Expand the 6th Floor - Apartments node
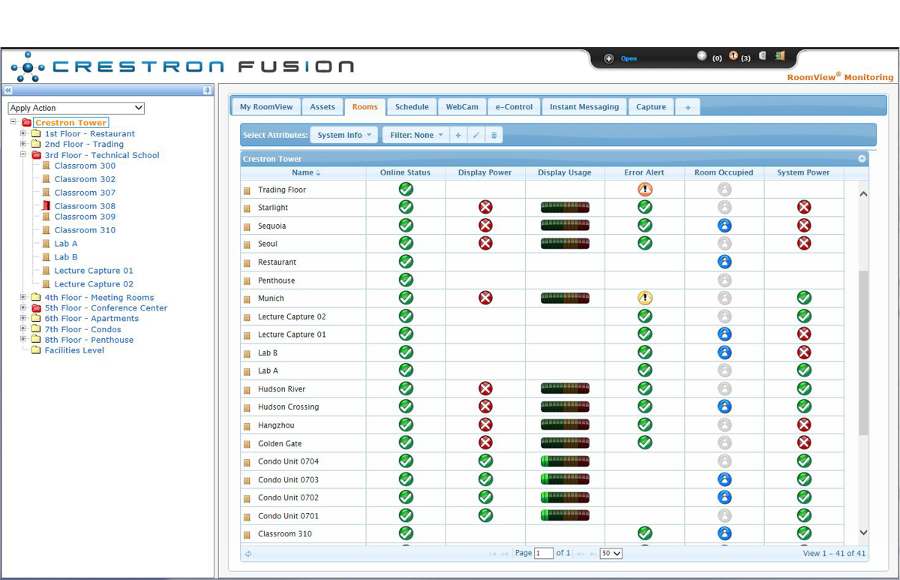 coord(23,318)
